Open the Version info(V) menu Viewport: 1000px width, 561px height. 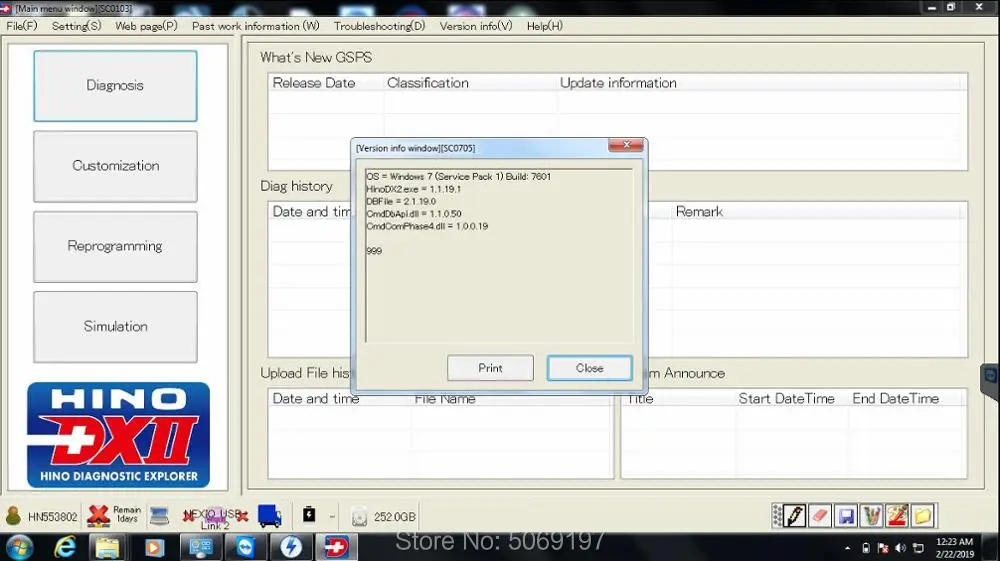point(476,26)
